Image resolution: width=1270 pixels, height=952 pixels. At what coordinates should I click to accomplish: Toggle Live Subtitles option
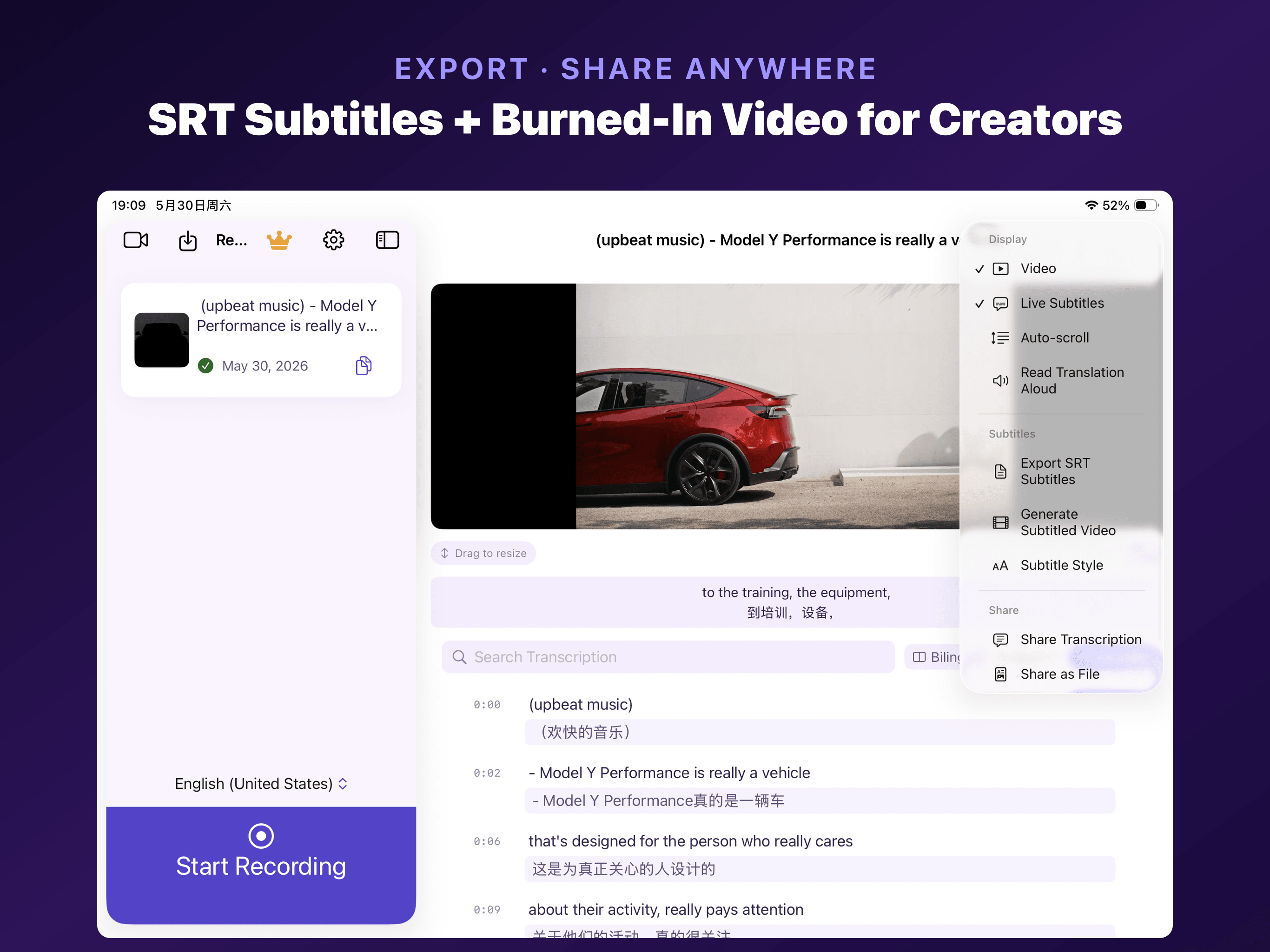coord(1061,303)
